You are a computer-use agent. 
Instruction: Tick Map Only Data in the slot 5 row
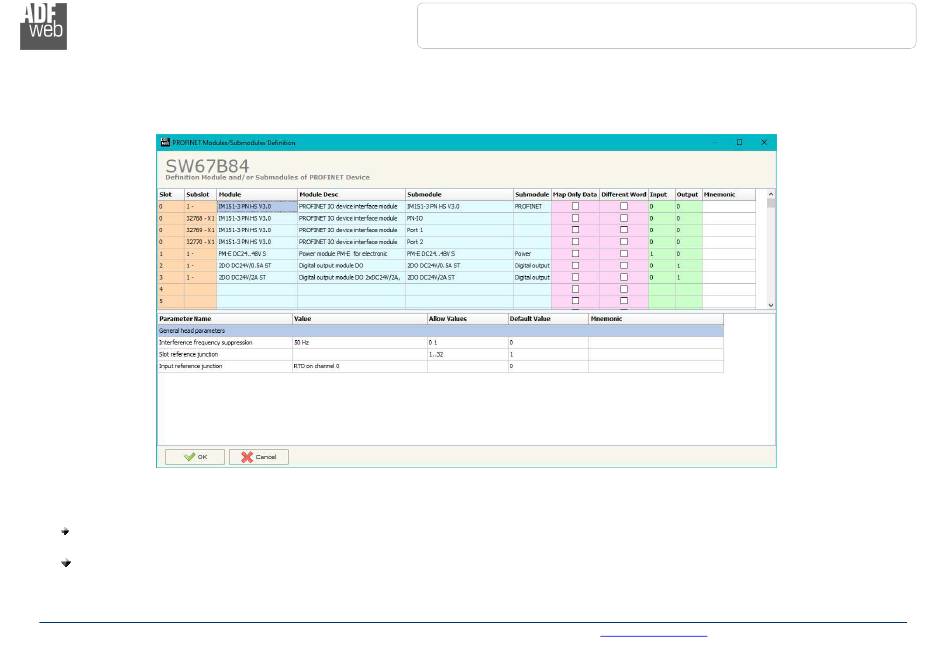[576, 301]
